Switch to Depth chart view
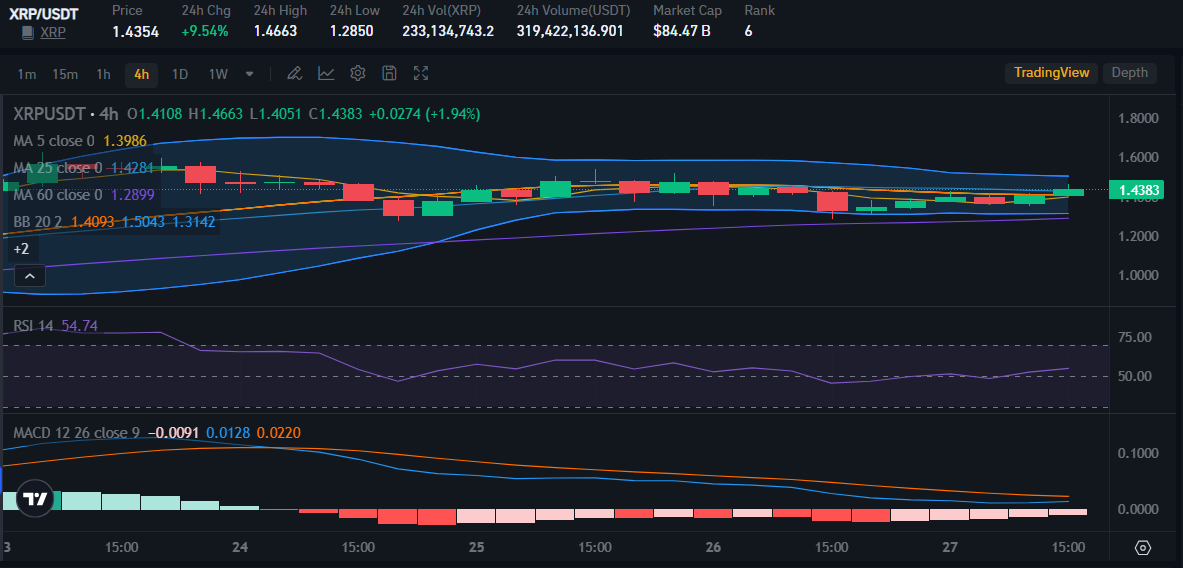This screenshot has height=568, width=1183. (1129, 72)
